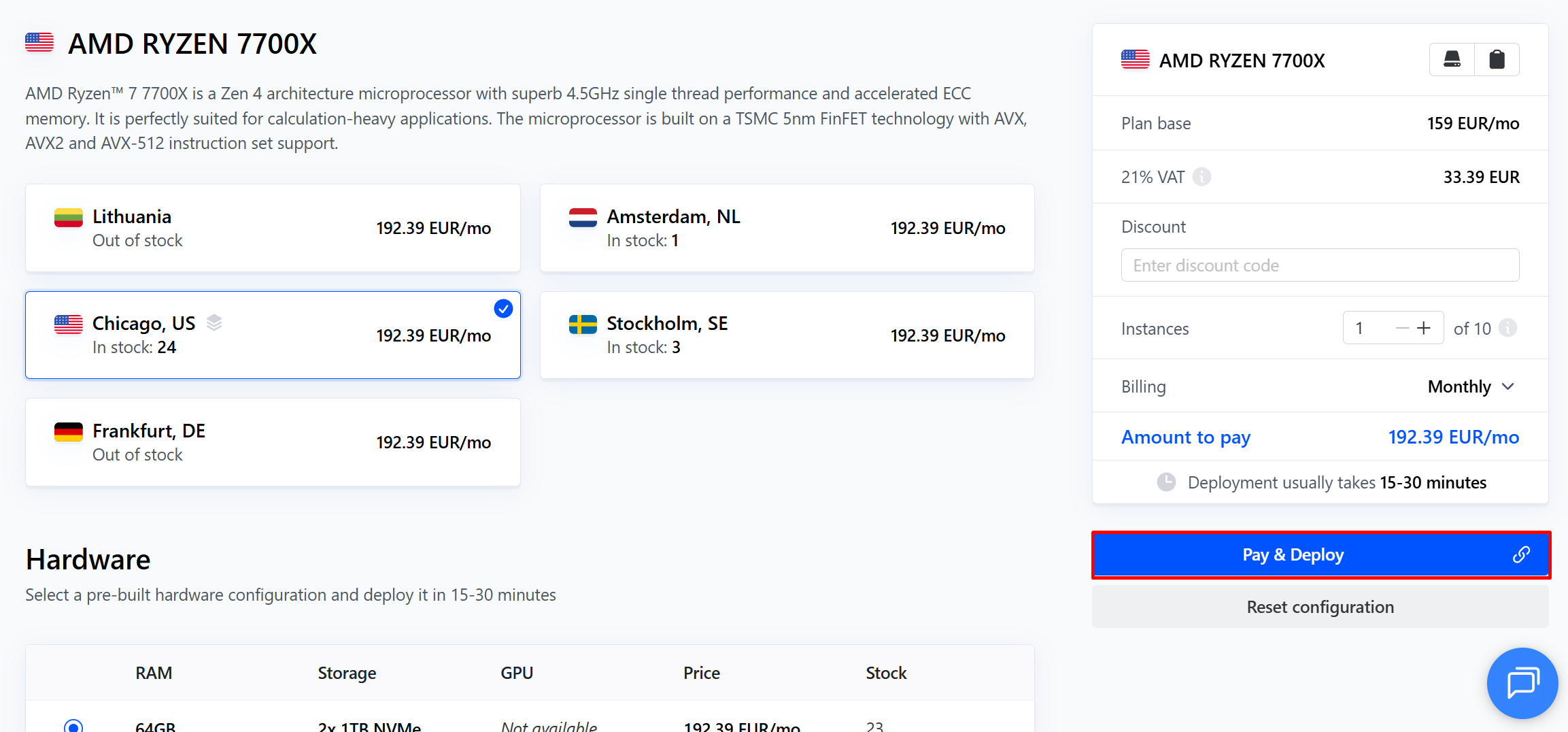Screen dimensions: 1568x732
Task: Click the Reset configuration button
Action: (x=1320, y=607)
